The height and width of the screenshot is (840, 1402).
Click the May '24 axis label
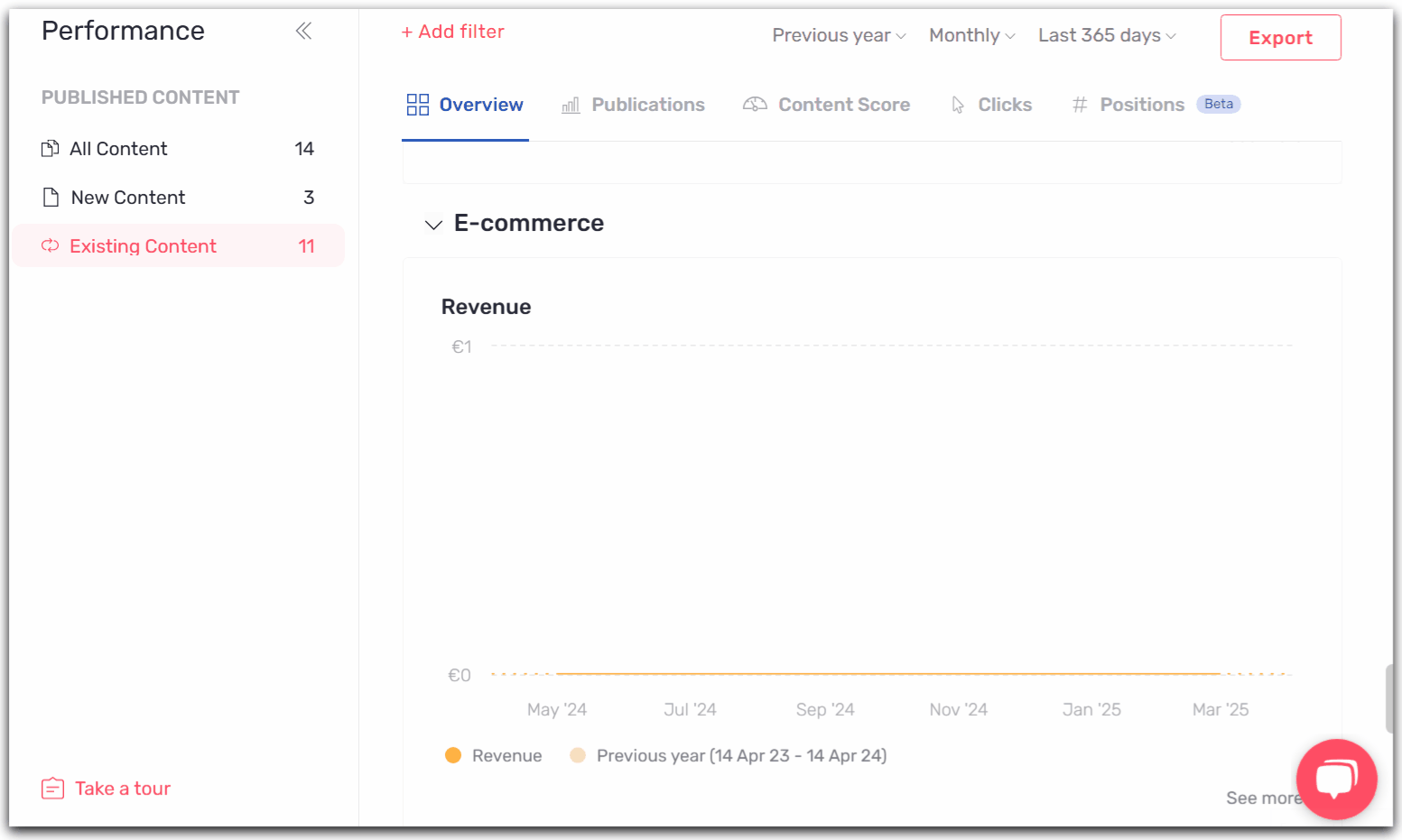tap(557, 710)
